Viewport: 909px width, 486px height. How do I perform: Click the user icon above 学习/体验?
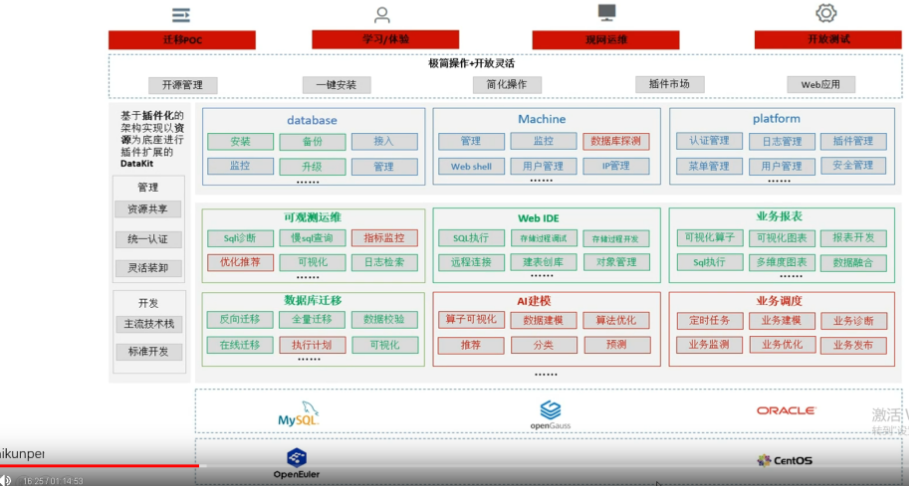tap(382, 15)
